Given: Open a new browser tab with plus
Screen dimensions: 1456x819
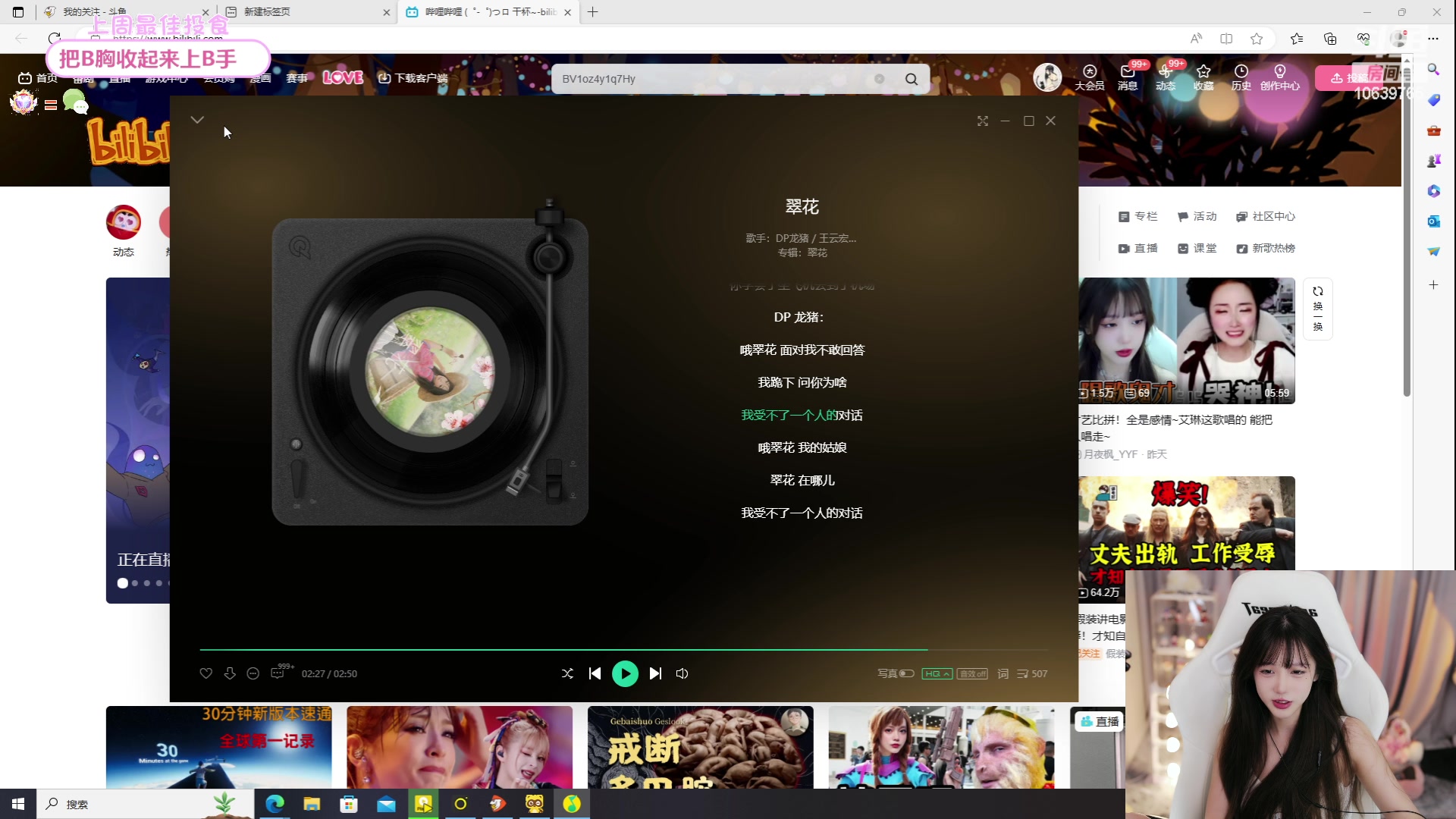Looking at the screenshot, I should click(593, 12).
